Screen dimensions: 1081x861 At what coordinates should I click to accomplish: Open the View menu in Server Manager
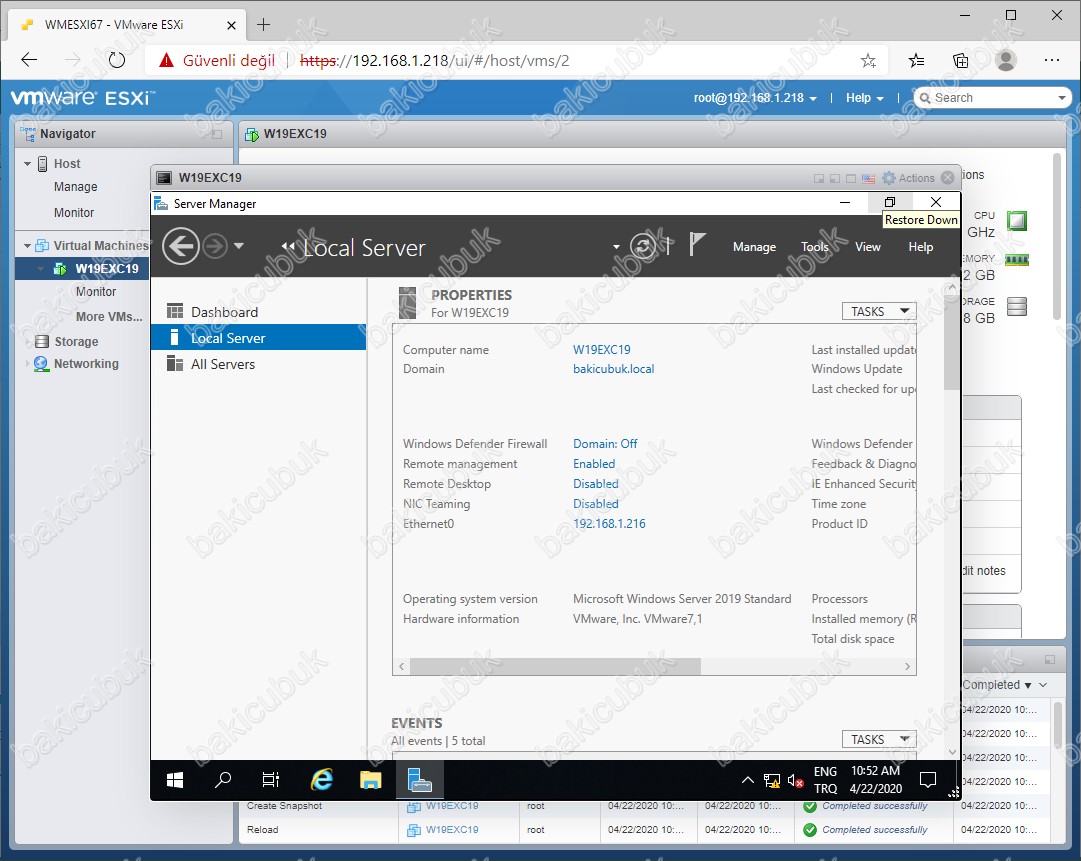867,247
